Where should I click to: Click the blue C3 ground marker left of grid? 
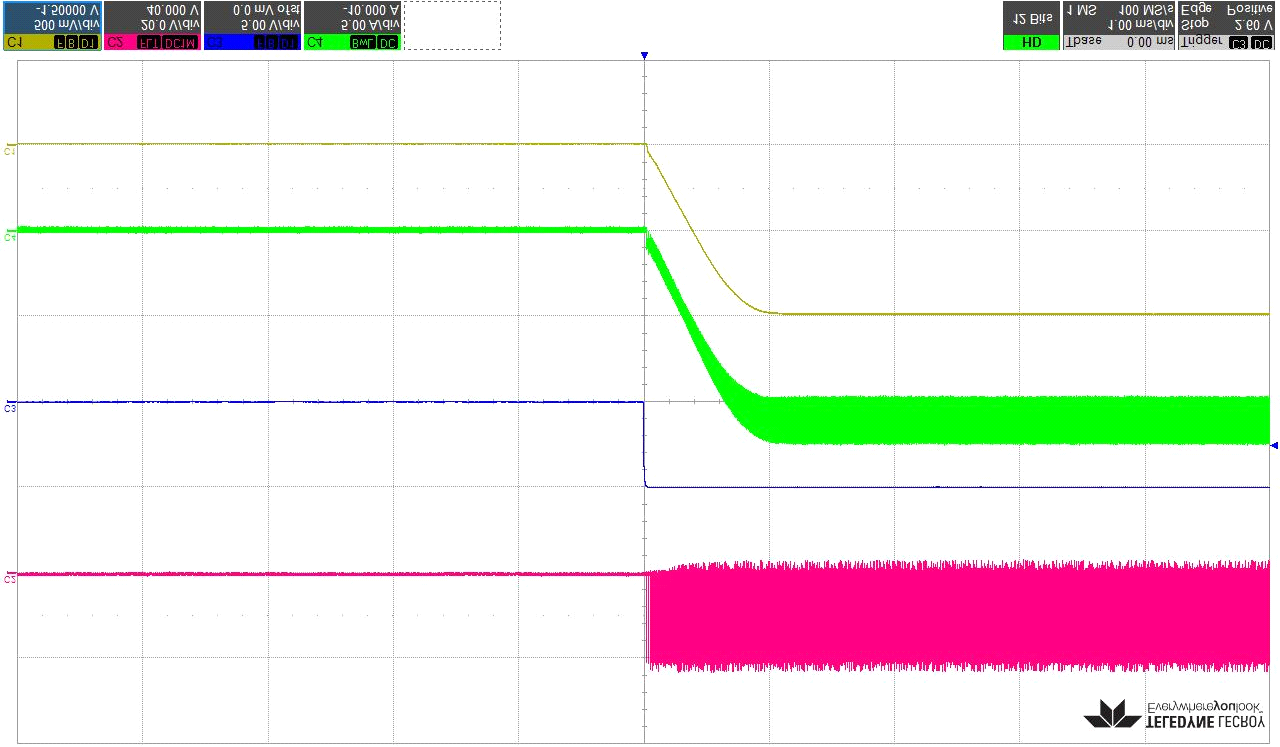click(10, 408)
